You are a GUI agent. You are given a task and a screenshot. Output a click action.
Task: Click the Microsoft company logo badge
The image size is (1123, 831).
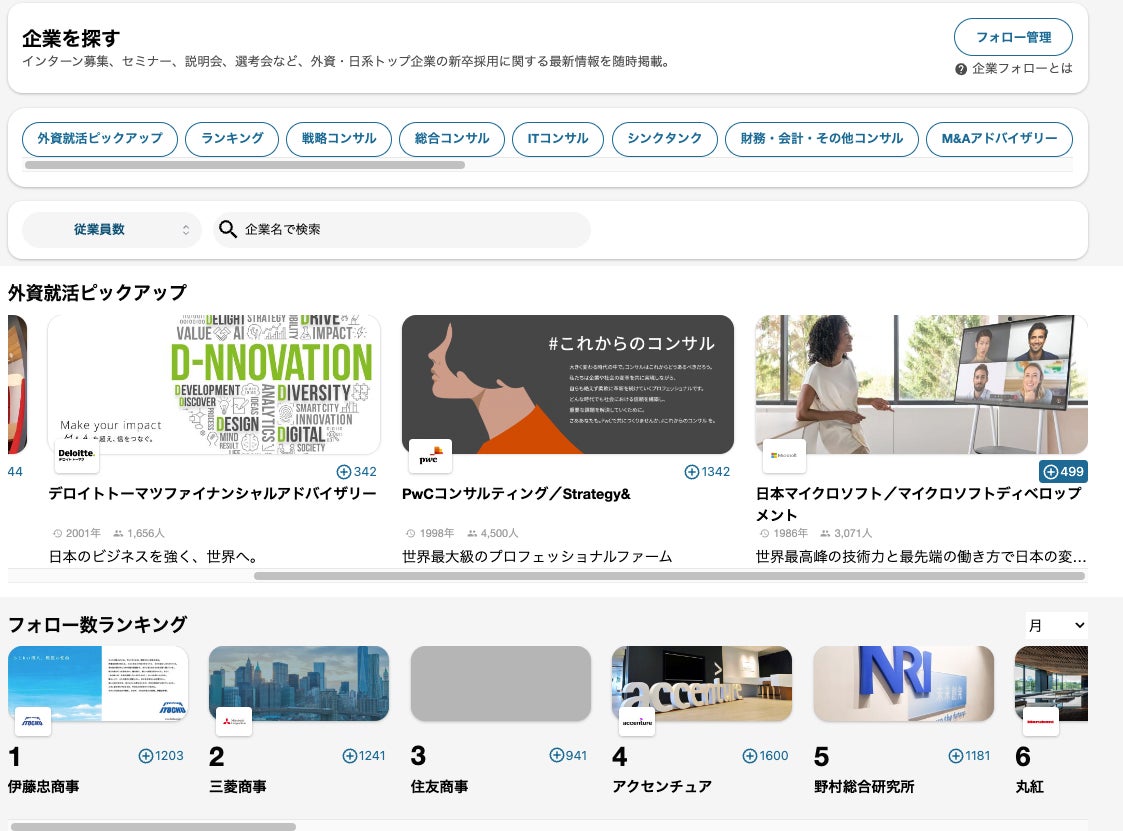(x=784, y=456)
